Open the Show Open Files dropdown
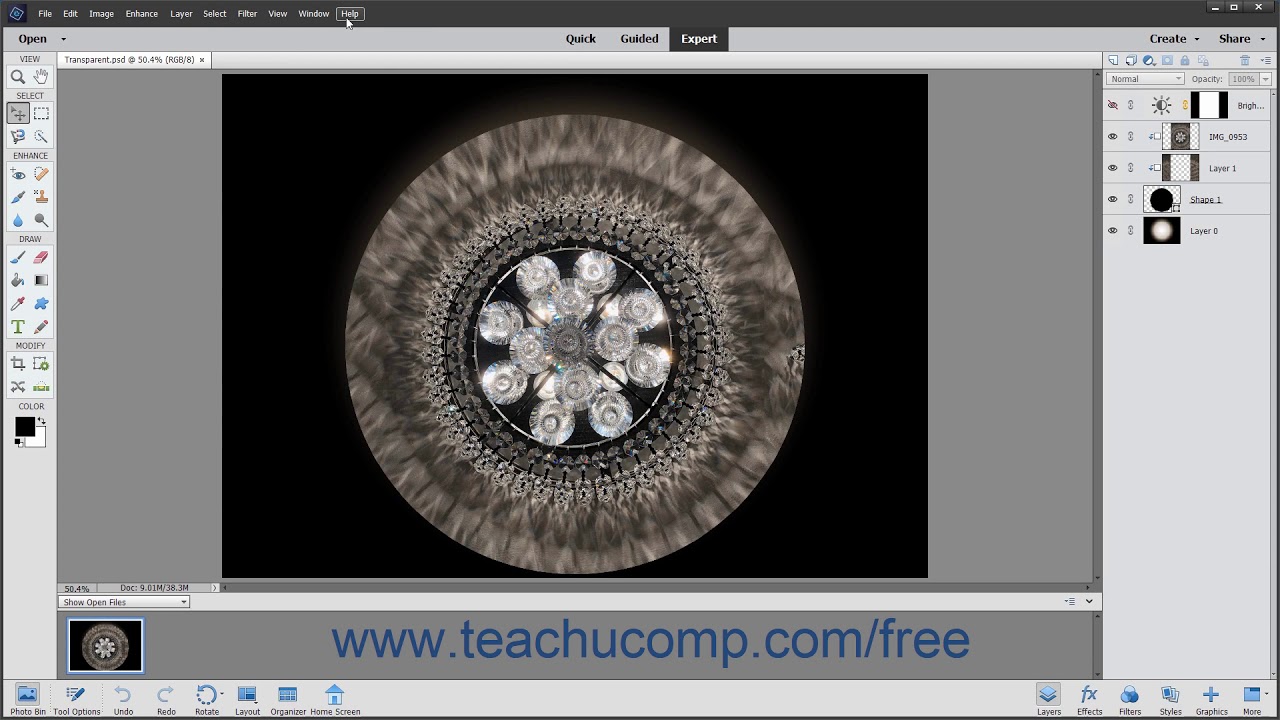Image resolution: width=1280 pixels, height=720 pixels. pyautogui.click(x=125, y=602)
